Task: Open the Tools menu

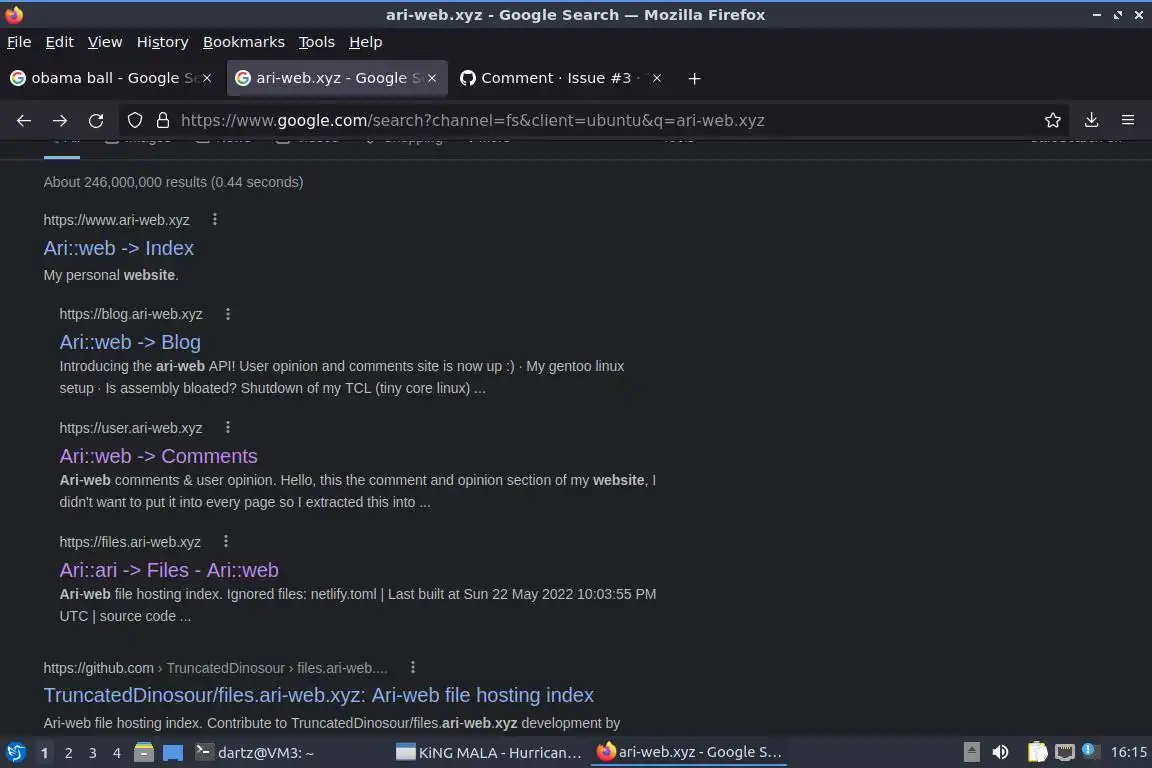Action: (317, 42)
